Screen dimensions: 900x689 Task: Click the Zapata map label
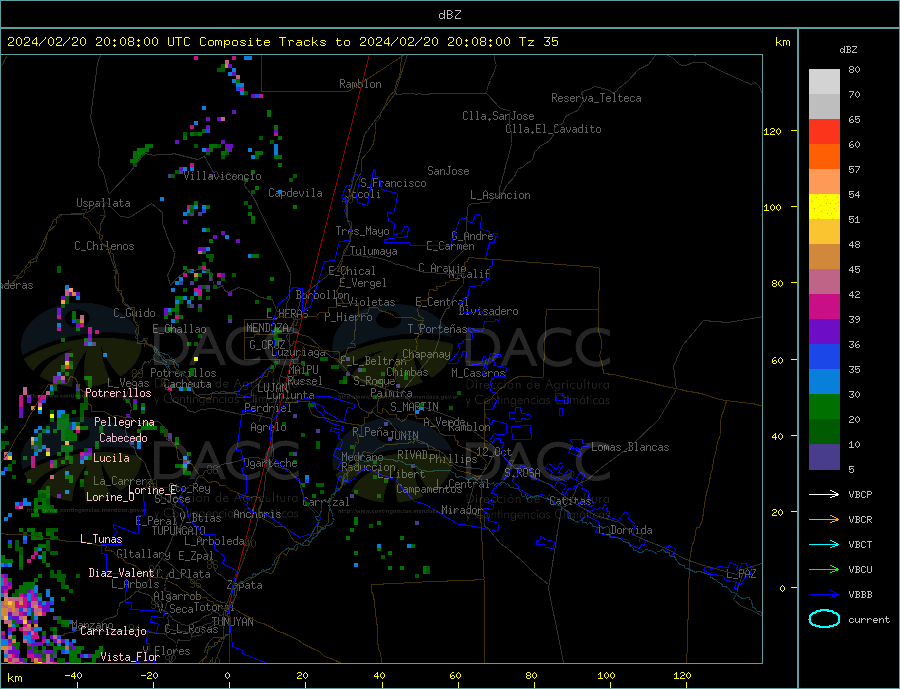click(245, 585)
